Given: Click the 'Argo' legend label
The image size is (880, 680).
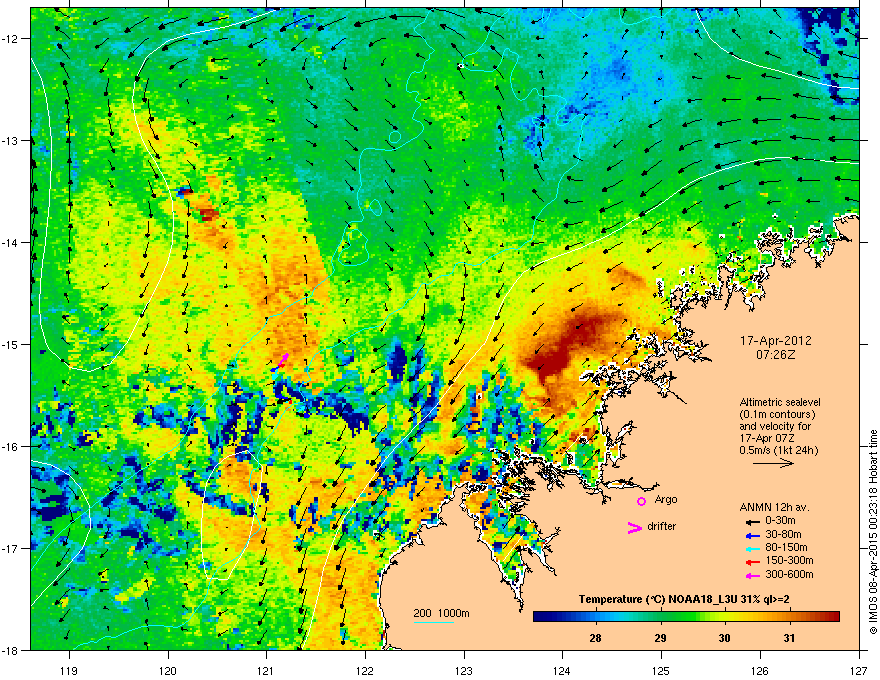Looking at the screenshot, I should pyautogui.click(x=666, y=499).
